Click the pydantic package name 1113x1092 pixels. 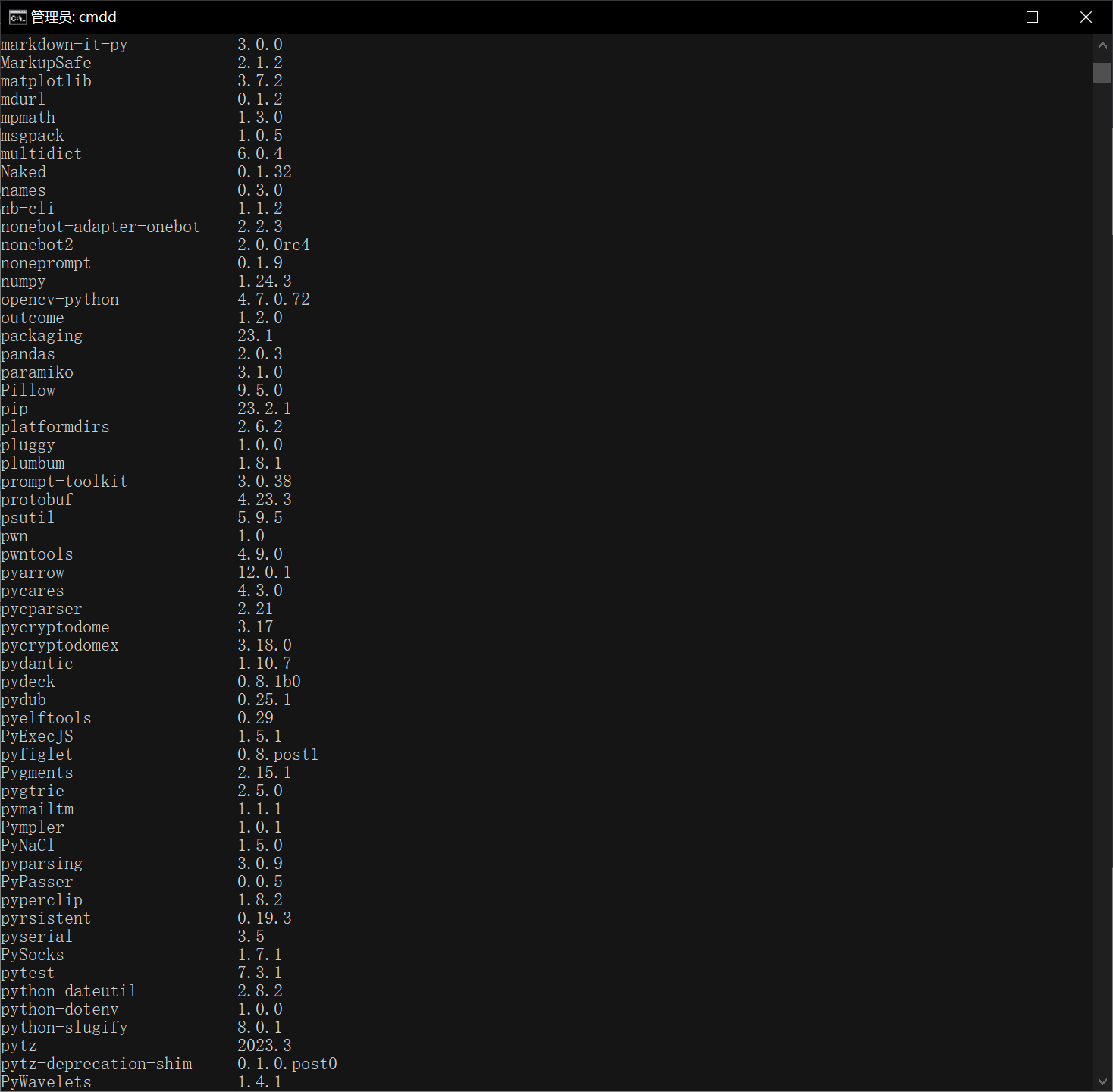[x=37, y=664]
